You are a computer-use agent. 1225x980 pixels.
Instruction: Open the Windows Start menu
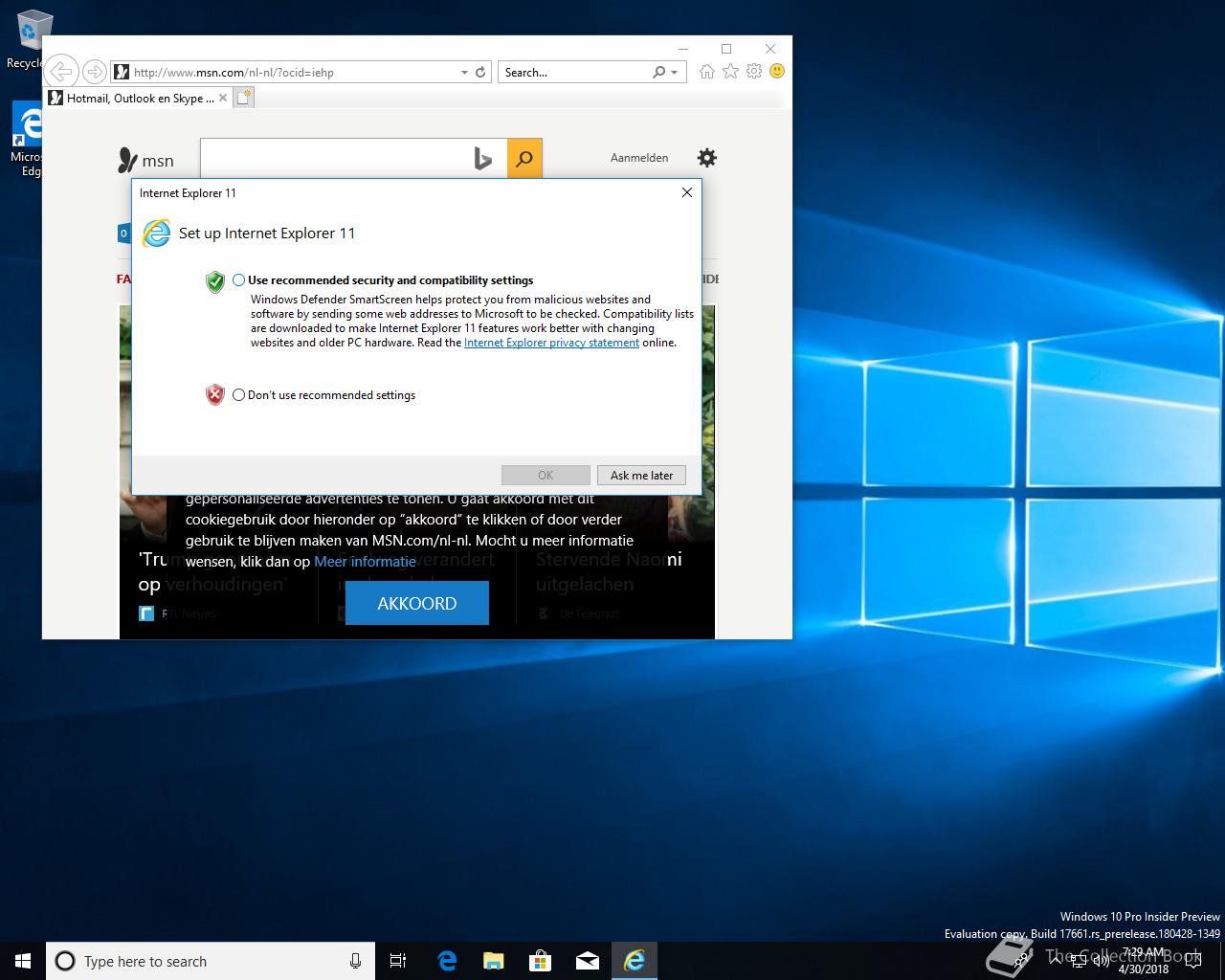tap(23, 961)
